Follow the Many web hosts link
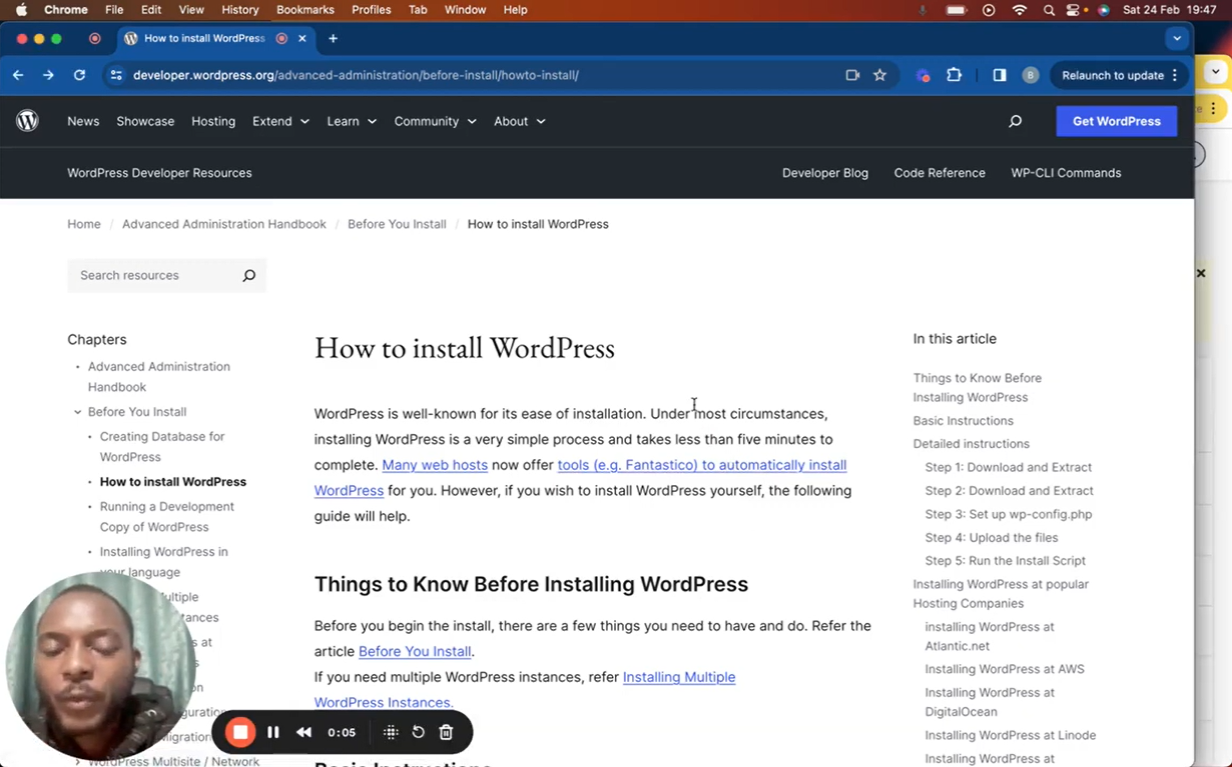 [435, 465]
